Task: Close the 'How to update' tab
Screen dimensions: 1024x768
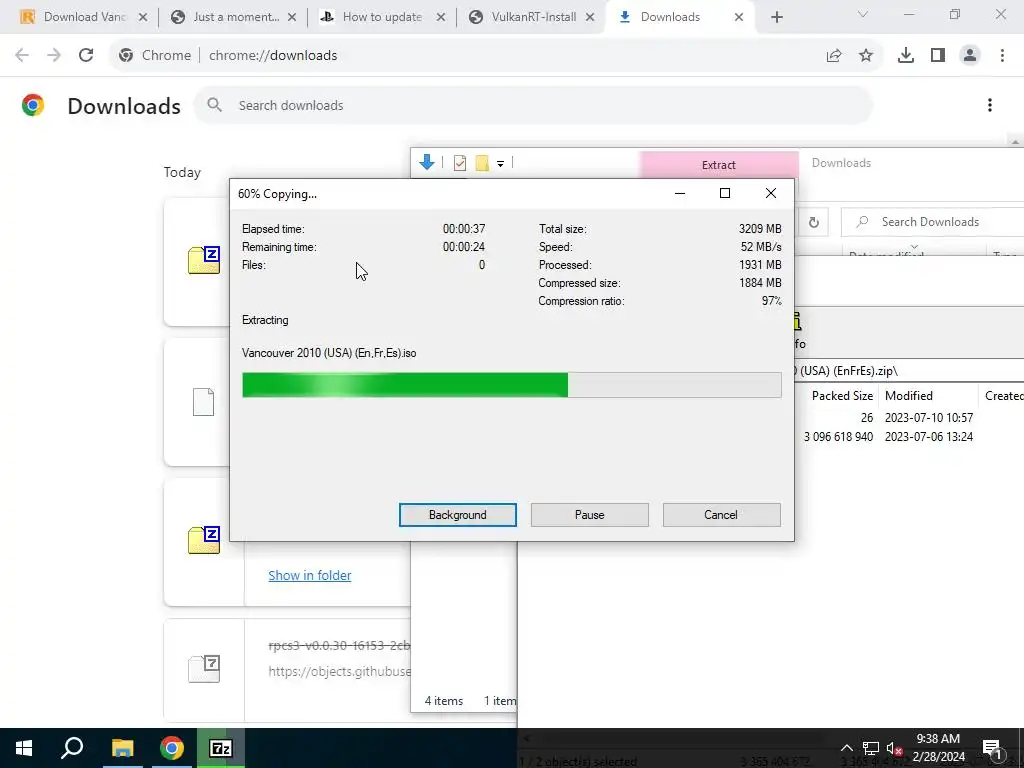Action: click(x=441, y=17)
